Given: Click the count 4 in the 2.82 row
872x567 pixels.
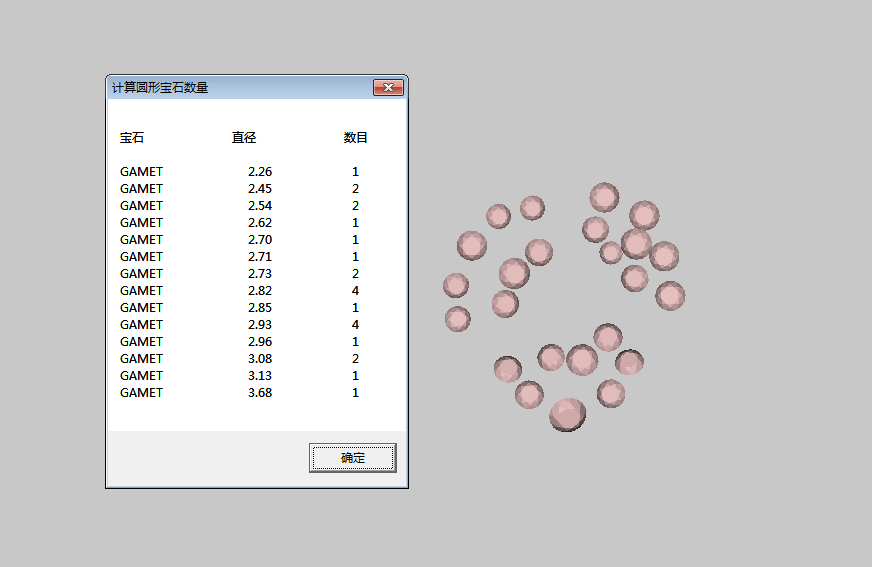Looking at the screenshot, I should tap(355, 291).
